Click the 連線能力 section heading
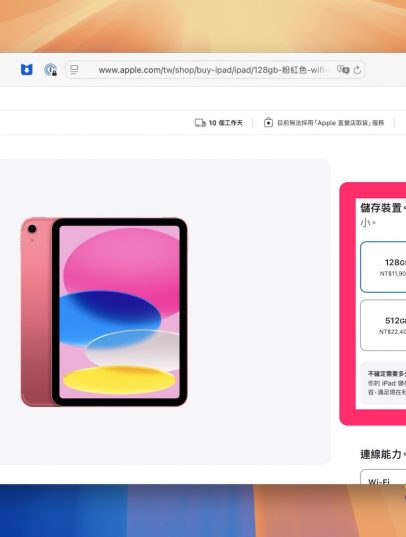This screenshot has width=406, height=537. pyautogui.click(x=381, y=454)
